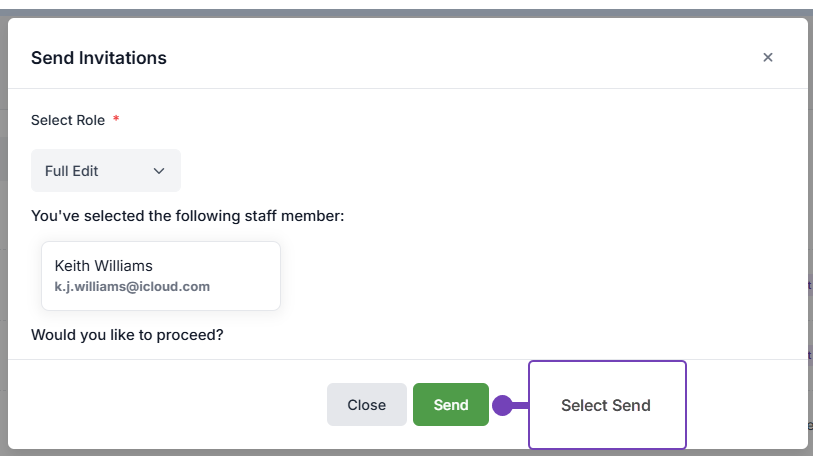Click the Send Invitations dialog title
This screenshot has width=813, height=456.
coord(99,58)
